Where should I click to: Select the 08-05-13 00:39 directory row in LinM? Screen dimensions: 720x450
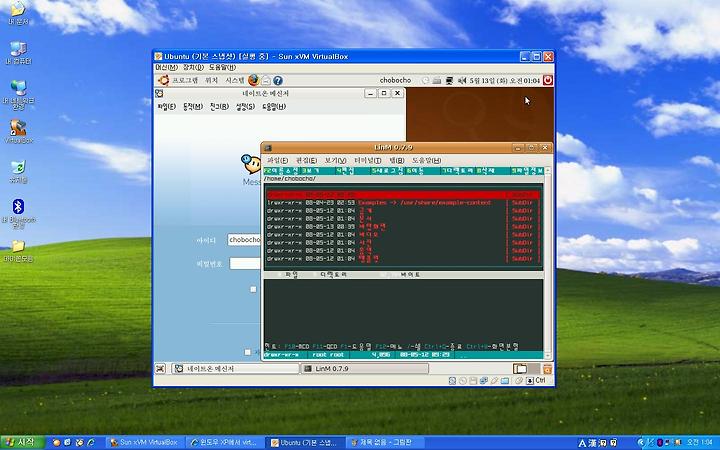pos(402,226)
